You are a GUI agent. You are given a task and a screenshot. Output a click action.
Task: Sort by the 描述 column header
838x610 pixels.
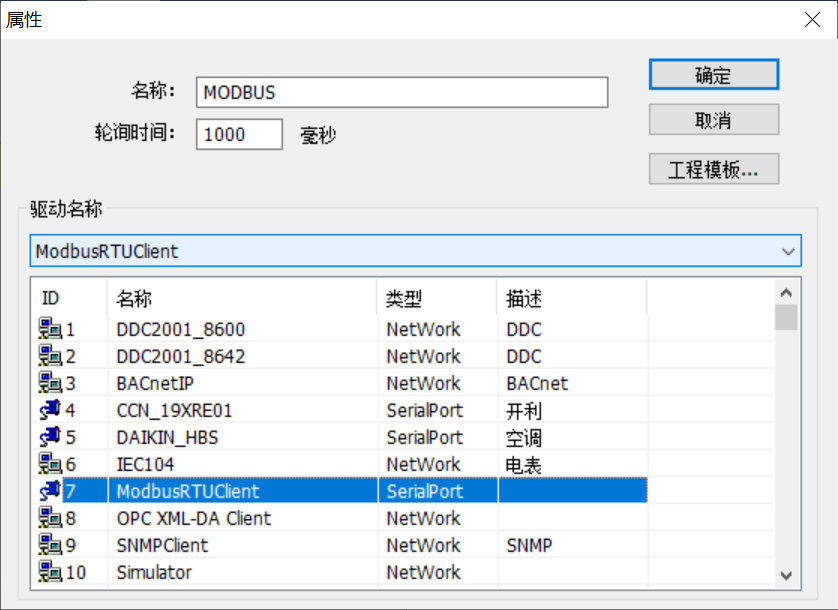(572, 298)
